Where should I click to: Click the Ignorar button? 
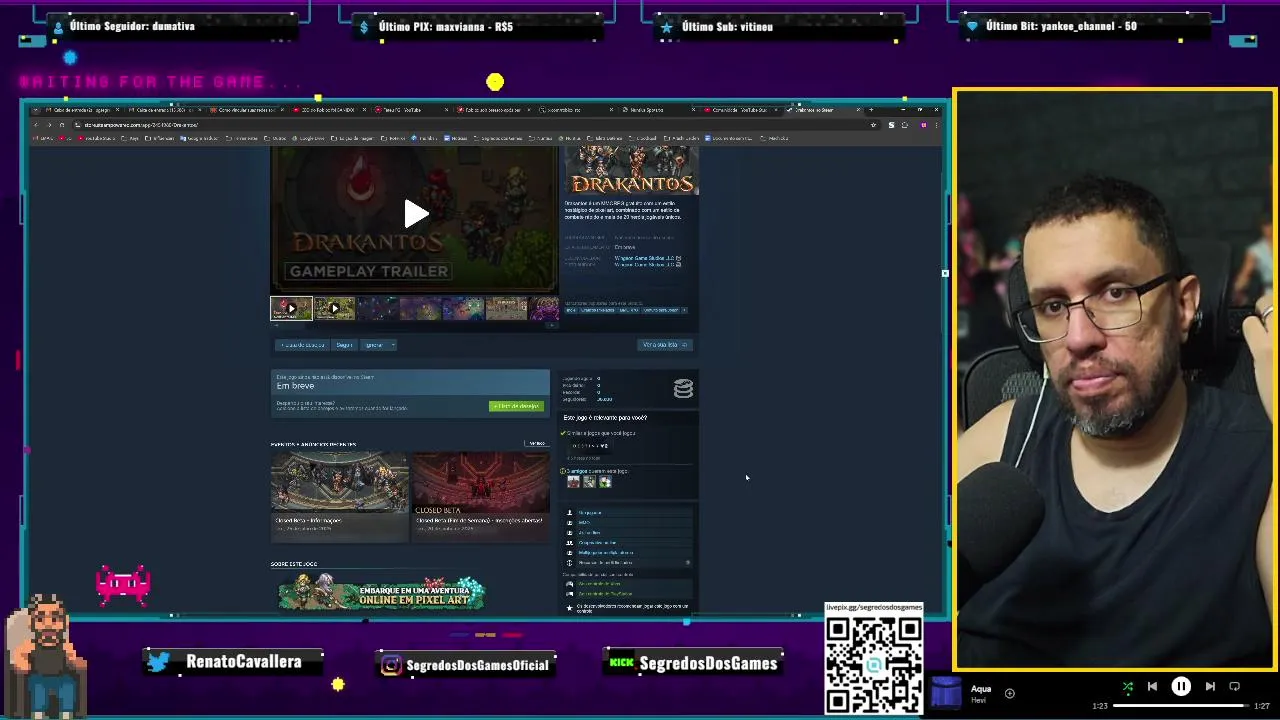[374, 345]
